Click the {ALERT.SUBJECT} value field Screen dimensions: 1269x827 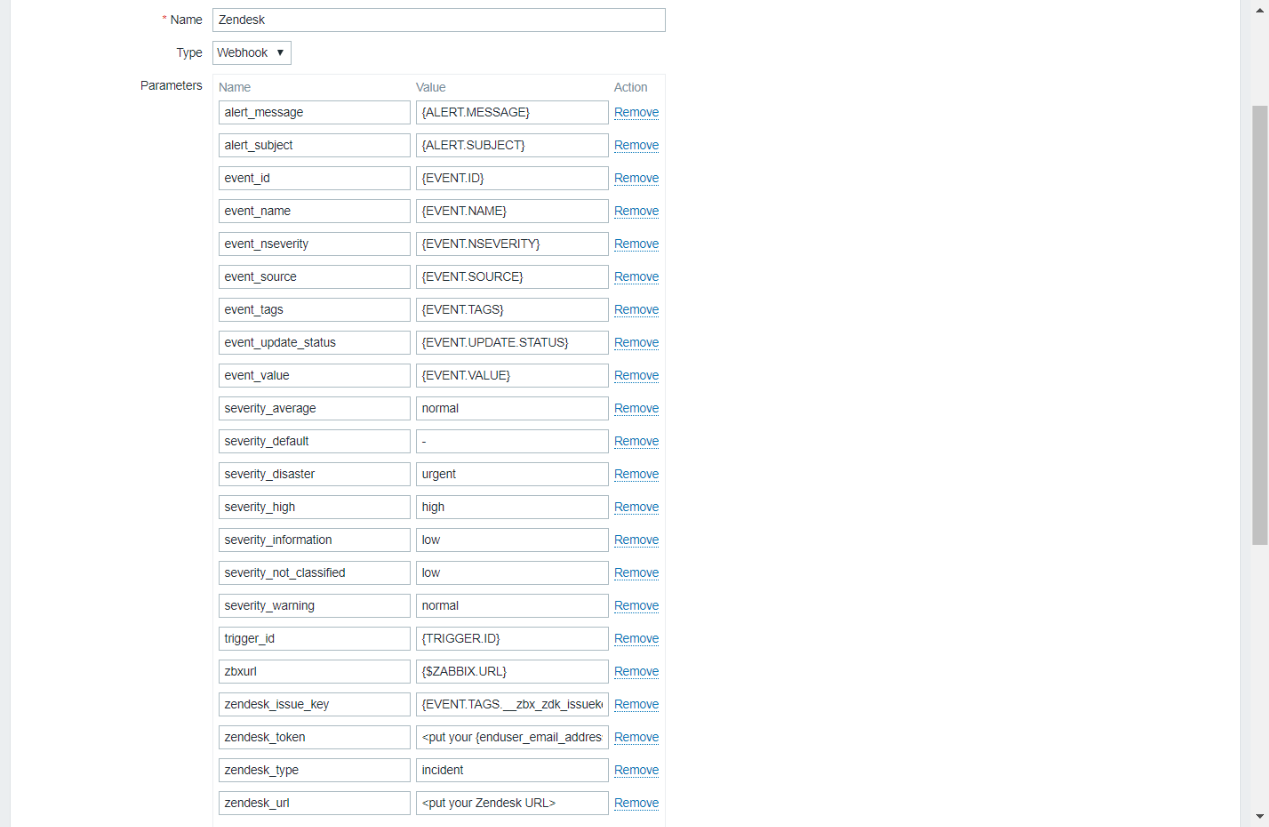[x=512, y=145]
